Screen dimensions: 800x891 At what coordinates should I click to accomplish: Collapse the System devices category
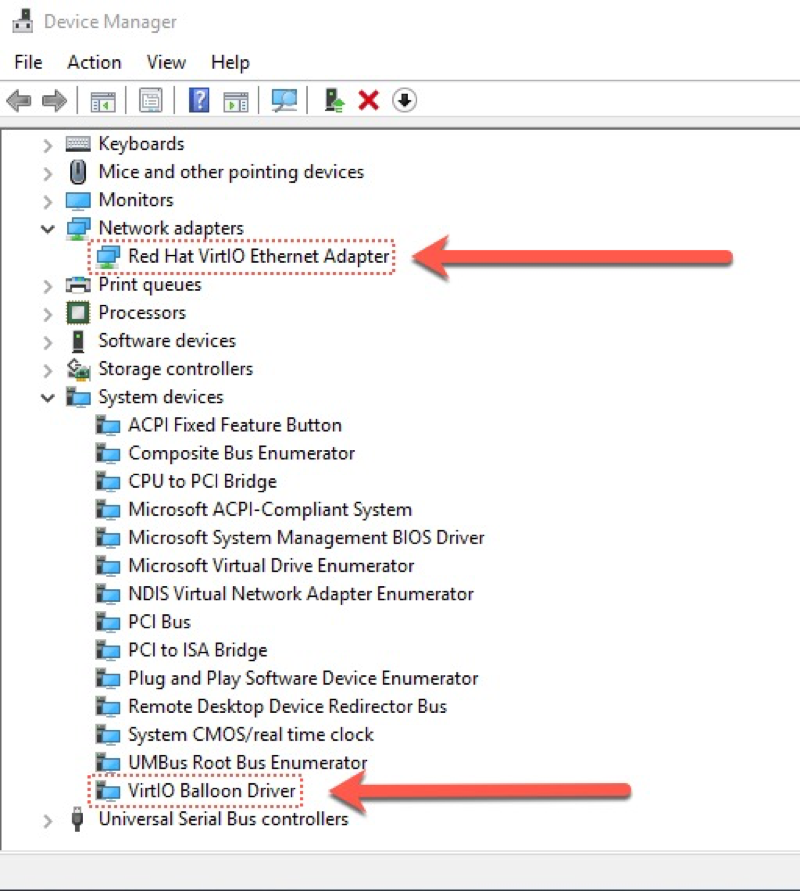(x=48, y=398)
